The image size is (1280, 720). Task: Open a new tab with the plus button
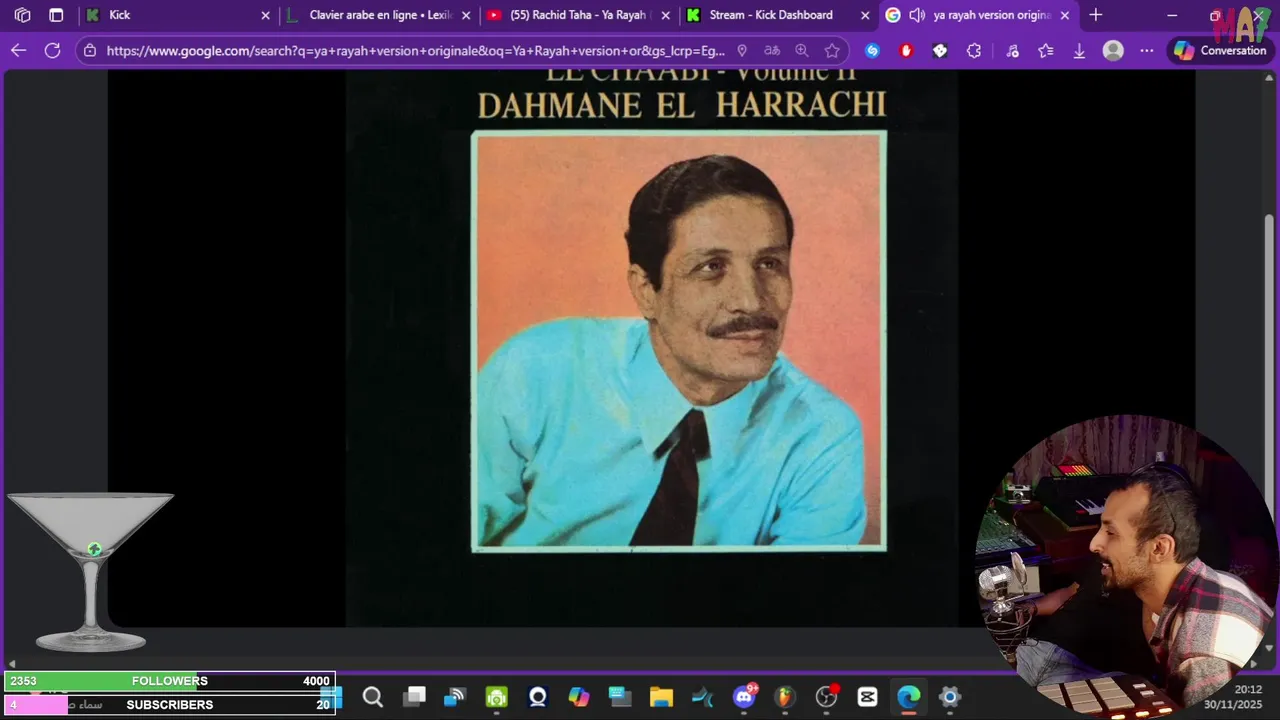pyautogui.click(x=1096, y=15)
